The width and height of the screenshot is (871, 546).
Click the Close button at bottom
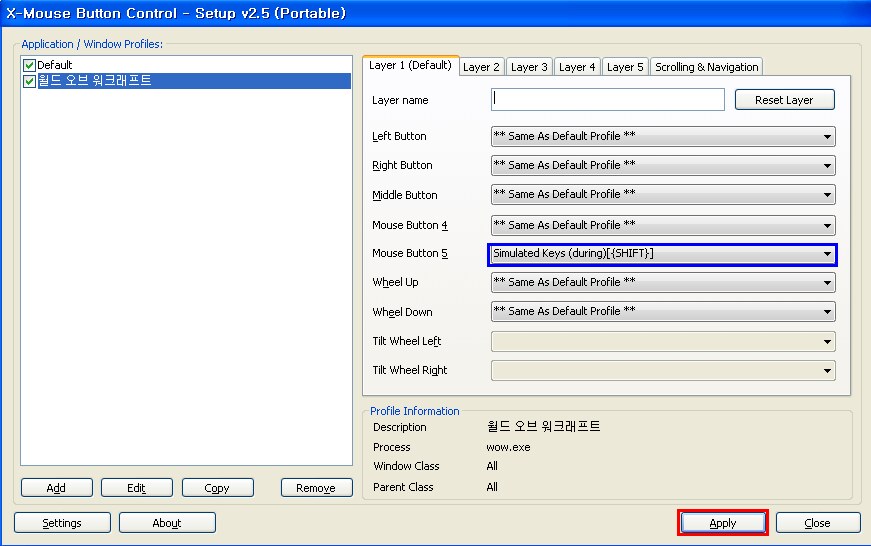point(818,523)
